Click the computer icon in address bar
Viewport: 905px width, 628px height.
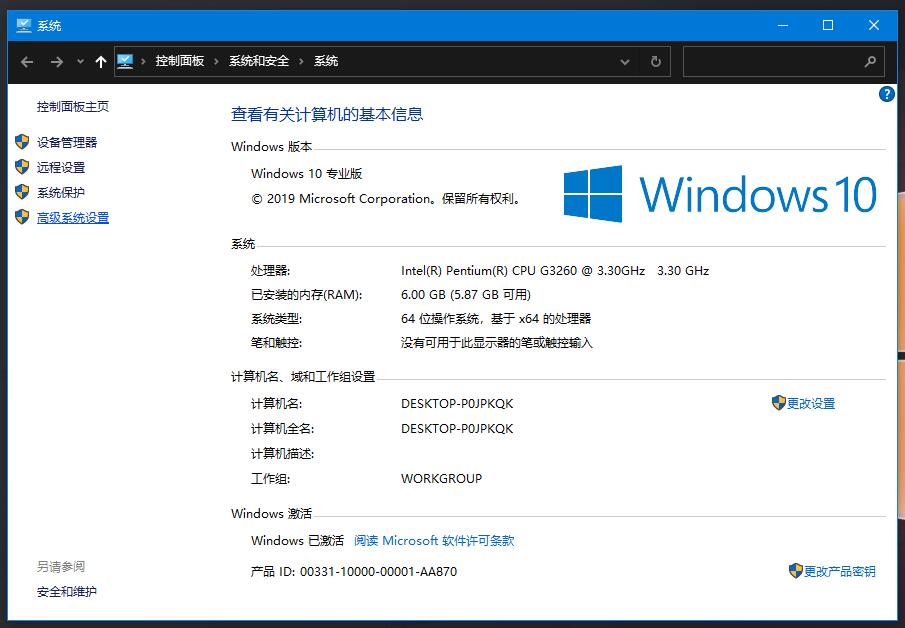tap(125, 61)
